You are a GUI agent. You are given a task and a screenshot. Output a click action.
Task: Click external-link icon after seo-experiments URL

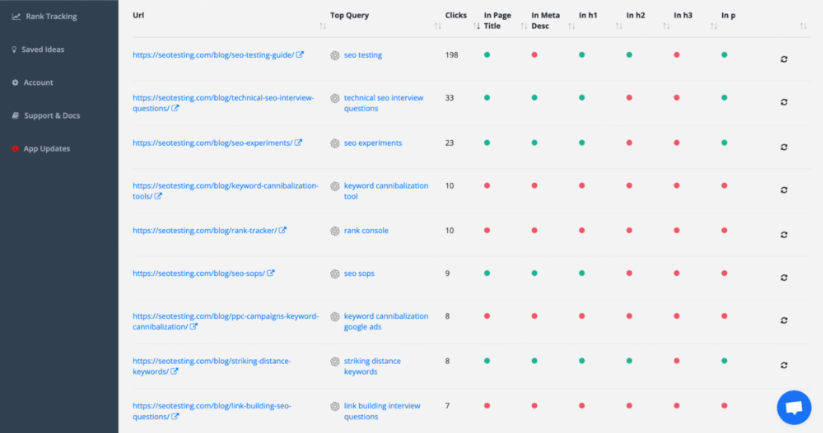tap(298, 143)
